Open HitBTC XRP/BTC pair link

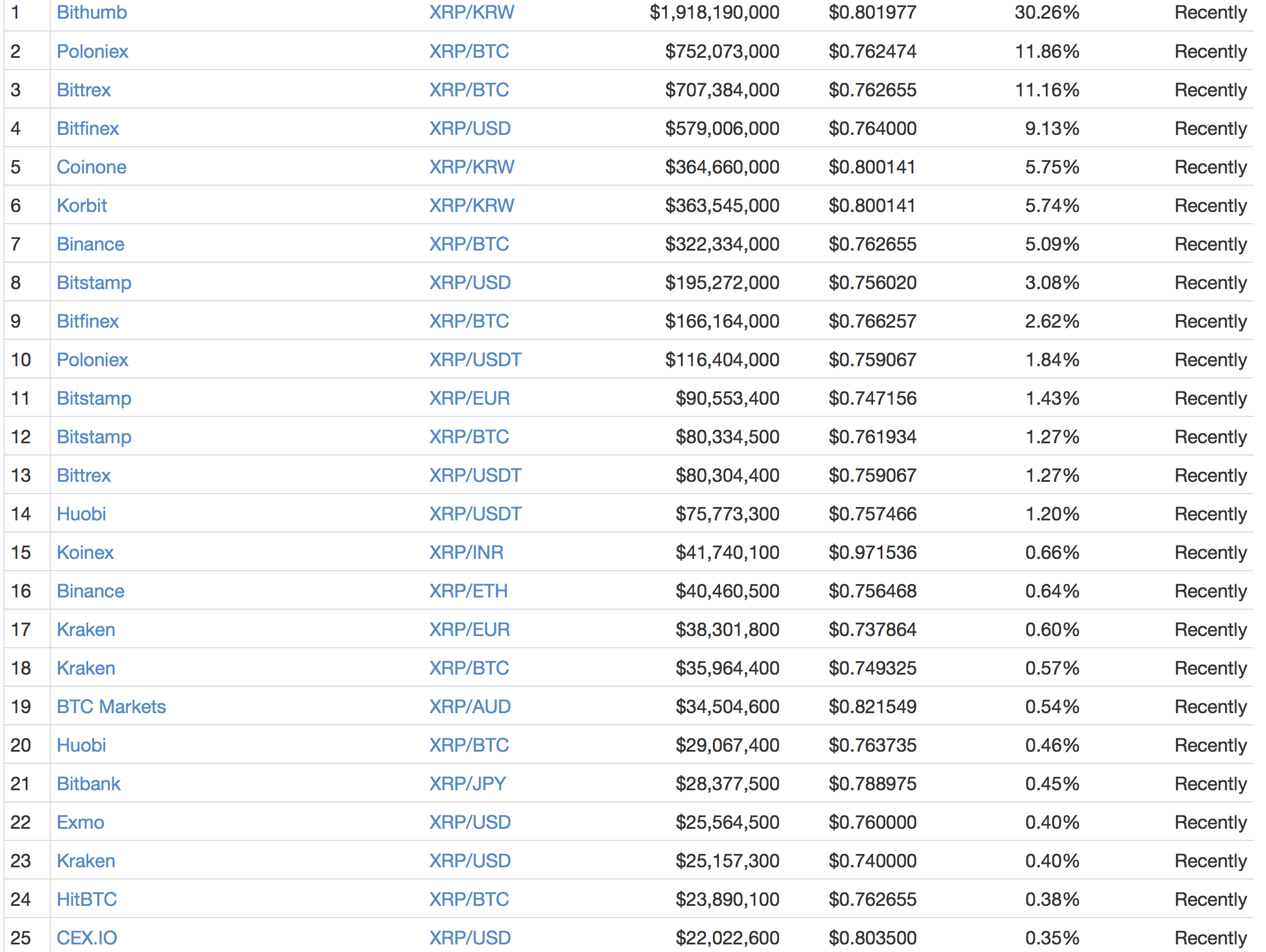(469, 899)
